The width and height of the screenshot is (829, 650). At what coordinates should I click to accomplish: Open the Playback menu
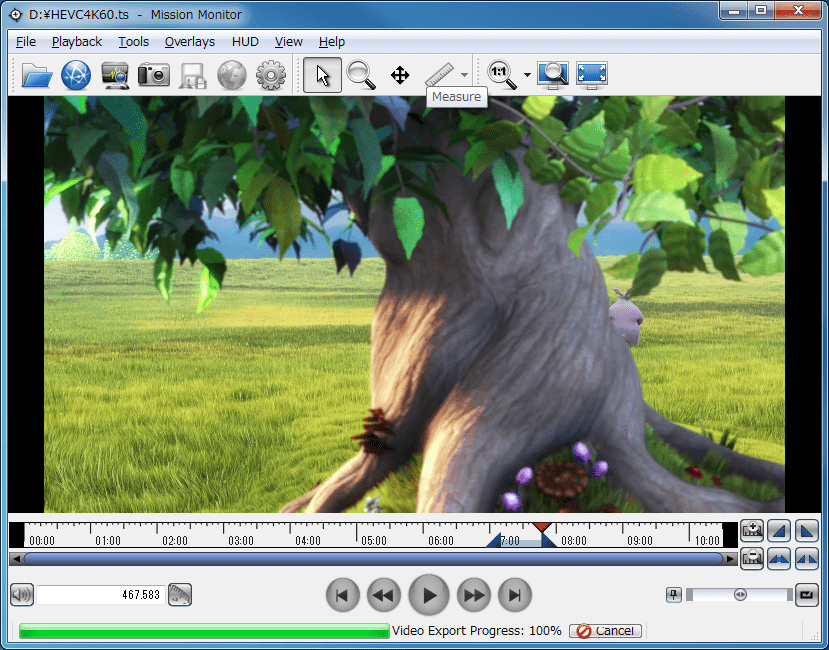pyautogui.click(x=77, y=42)
